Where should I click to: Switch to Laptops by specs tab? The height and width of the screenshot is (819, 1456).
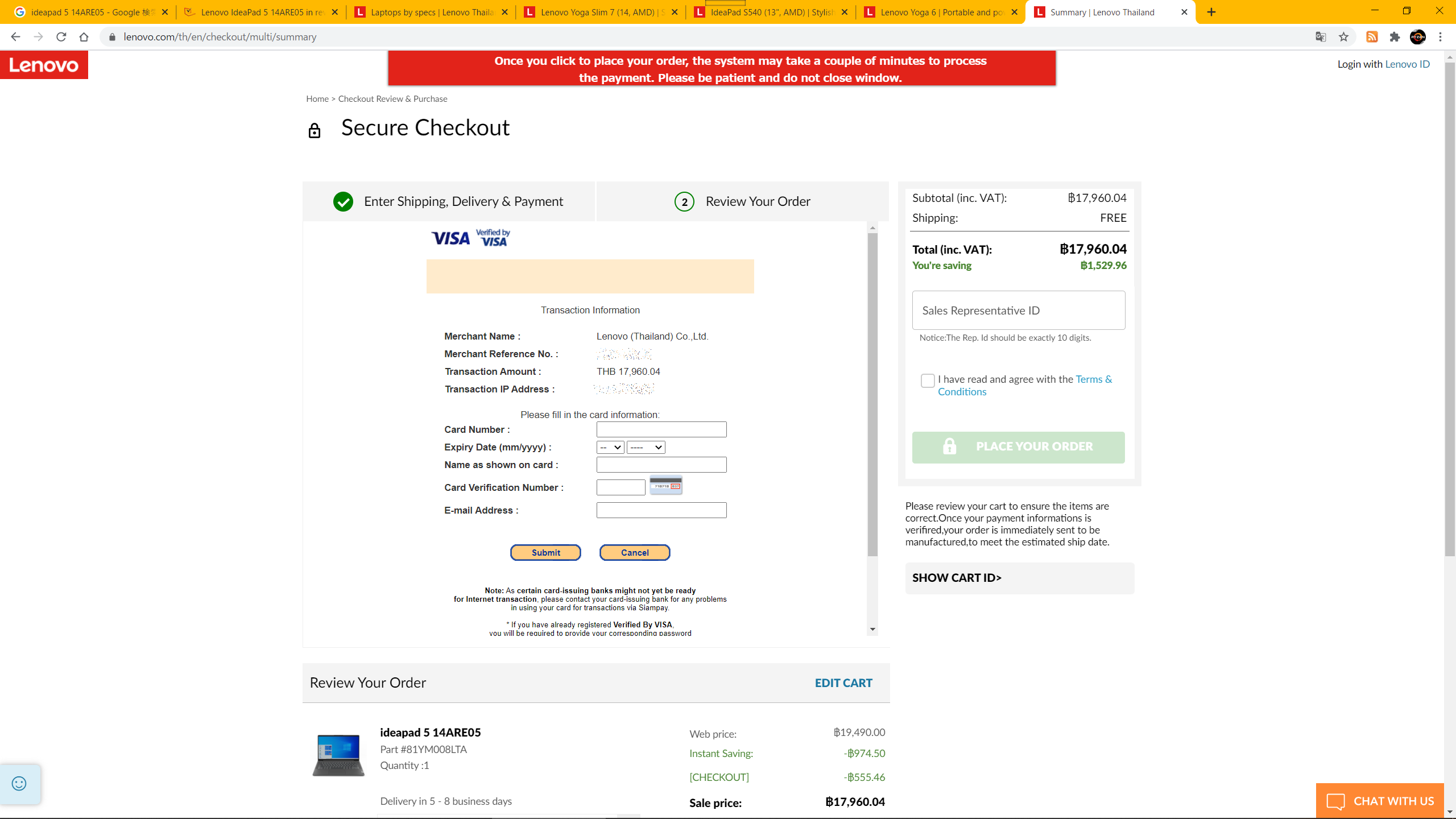(431, 12)
